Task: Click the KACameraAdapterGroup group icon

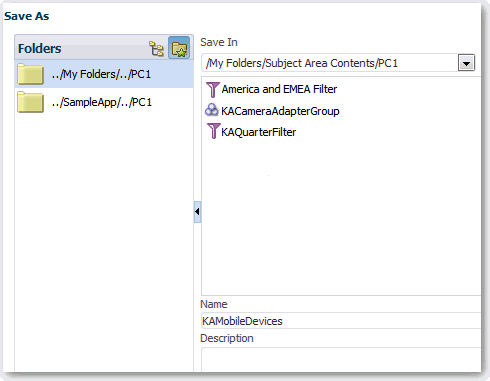Action: point(212,110)
